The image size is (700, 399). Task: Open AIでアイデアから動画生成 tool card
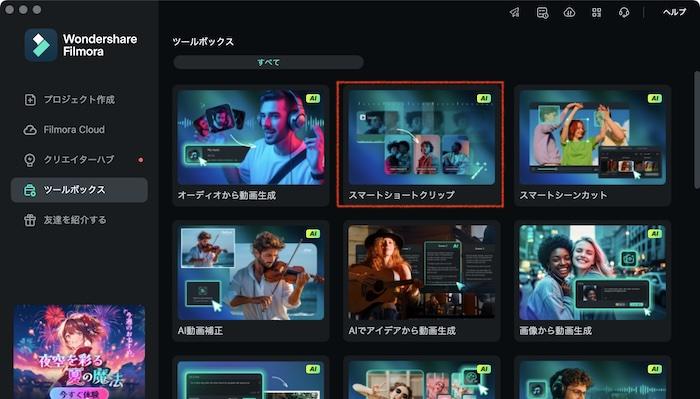[x=421, y=281]
